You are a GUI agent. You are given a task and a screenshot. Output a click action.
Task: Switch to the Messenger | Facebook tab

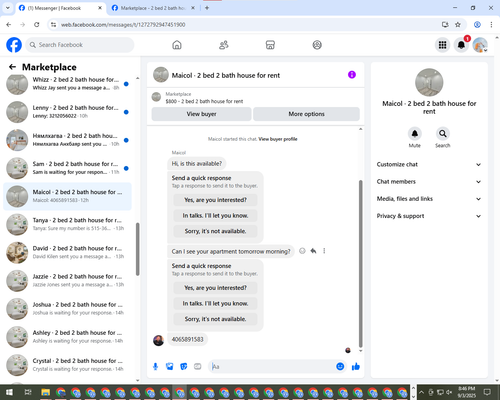61,8
